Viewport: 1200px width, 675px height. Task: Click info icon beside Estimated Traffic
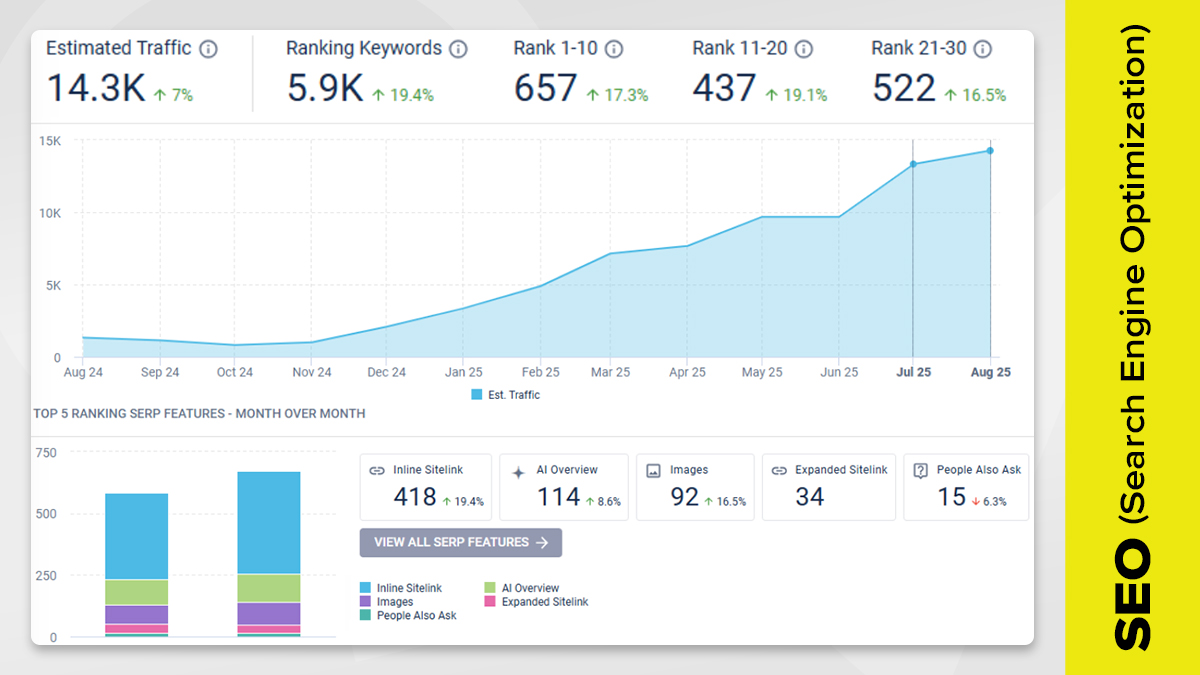pyautogui.click(x=208, y=49)
